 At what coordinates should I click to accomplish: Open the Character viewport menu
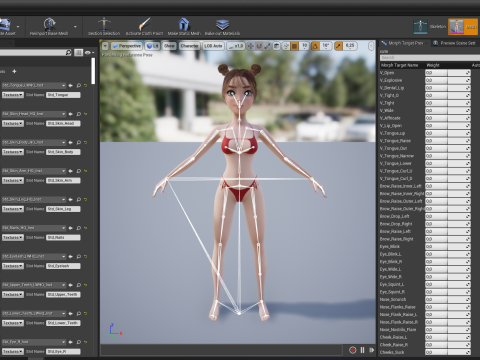[x=189, y=46]
